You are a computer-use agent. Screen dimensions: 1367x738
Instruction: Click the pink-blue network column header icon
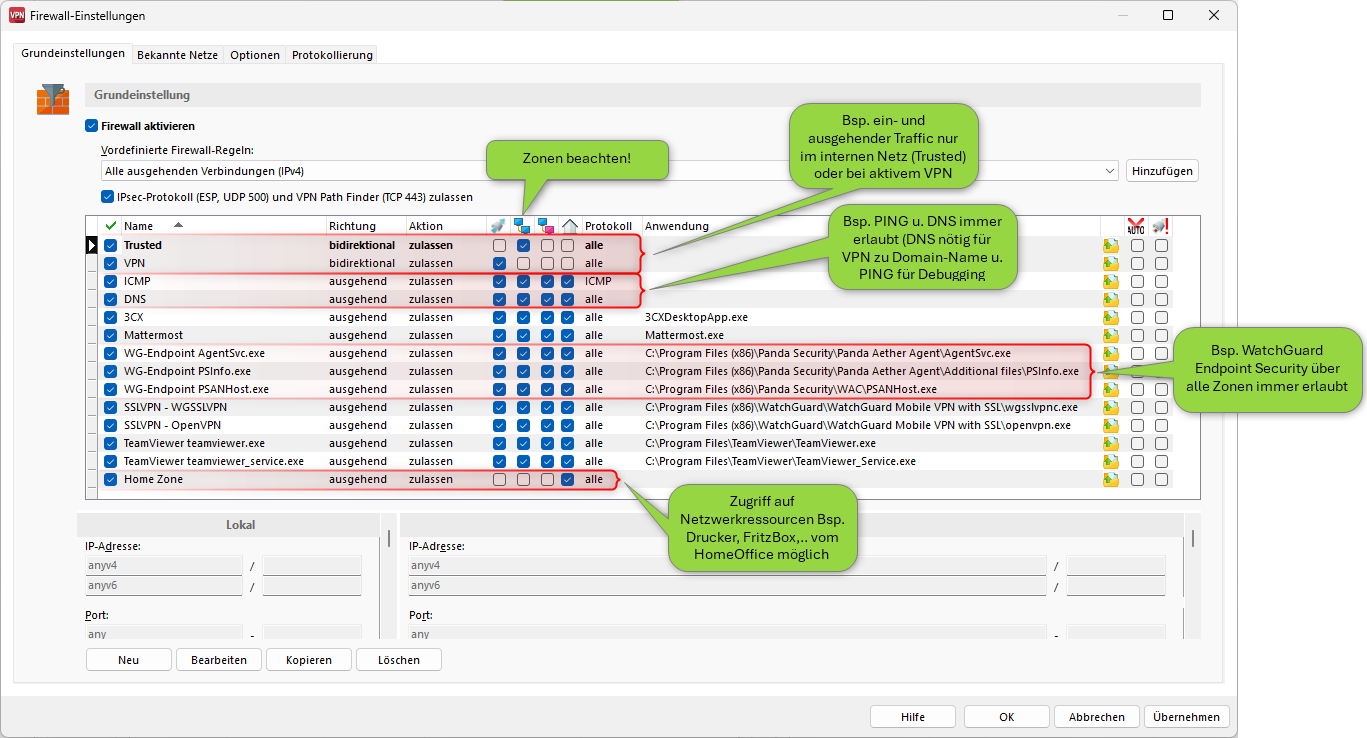pos(546,226)
